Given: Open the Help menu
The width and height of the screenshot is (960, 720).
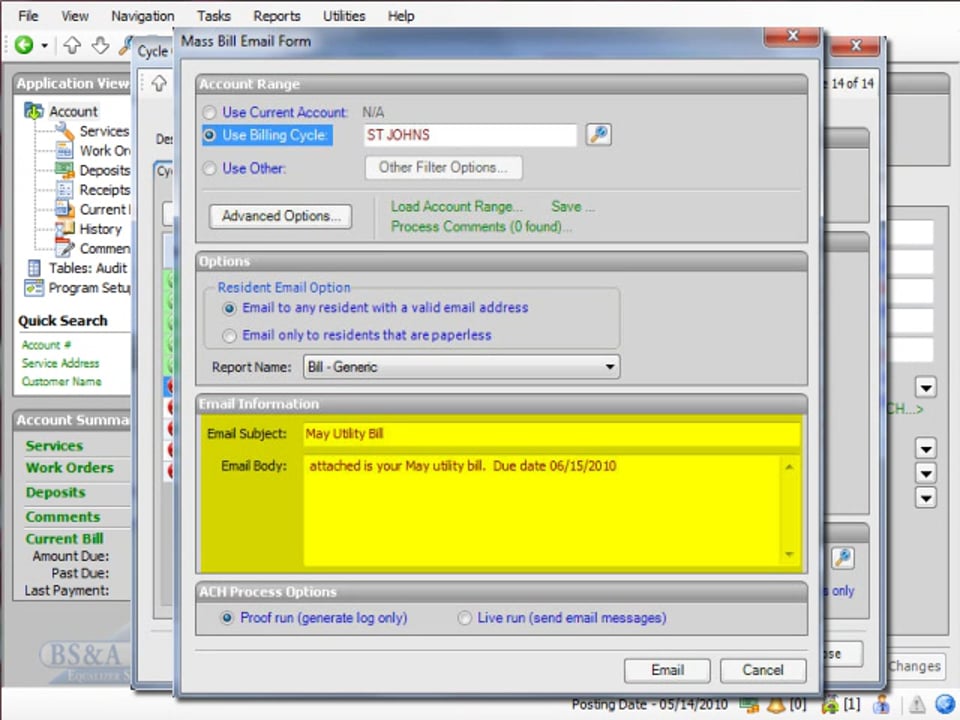Looking at the screenshot, I should (401, 16).
